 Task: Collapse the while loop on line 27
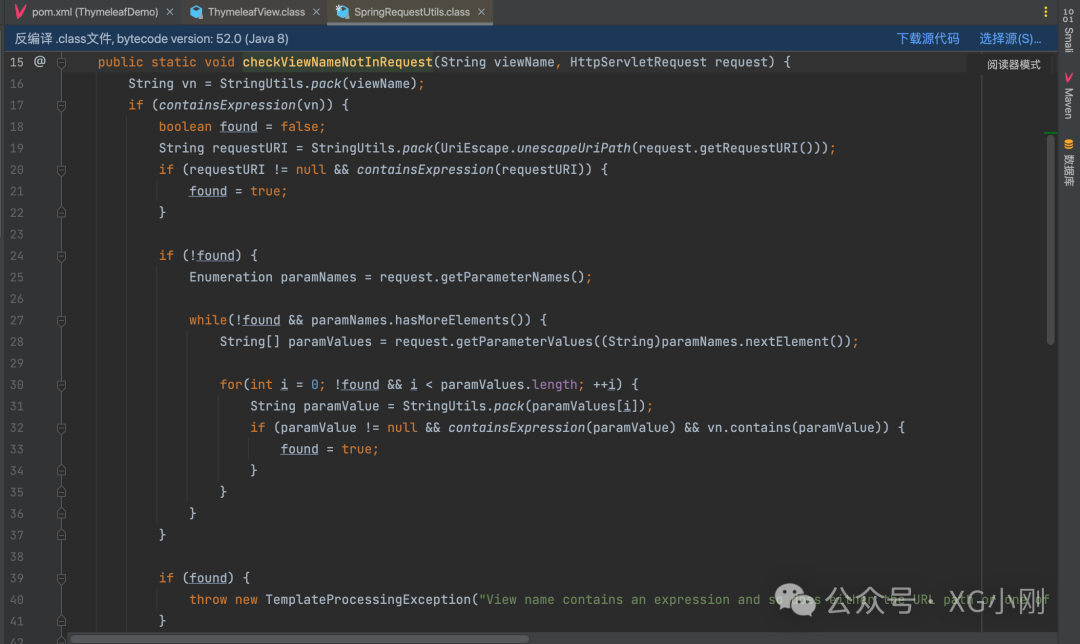pyautogui.click(x=61, y=320)
